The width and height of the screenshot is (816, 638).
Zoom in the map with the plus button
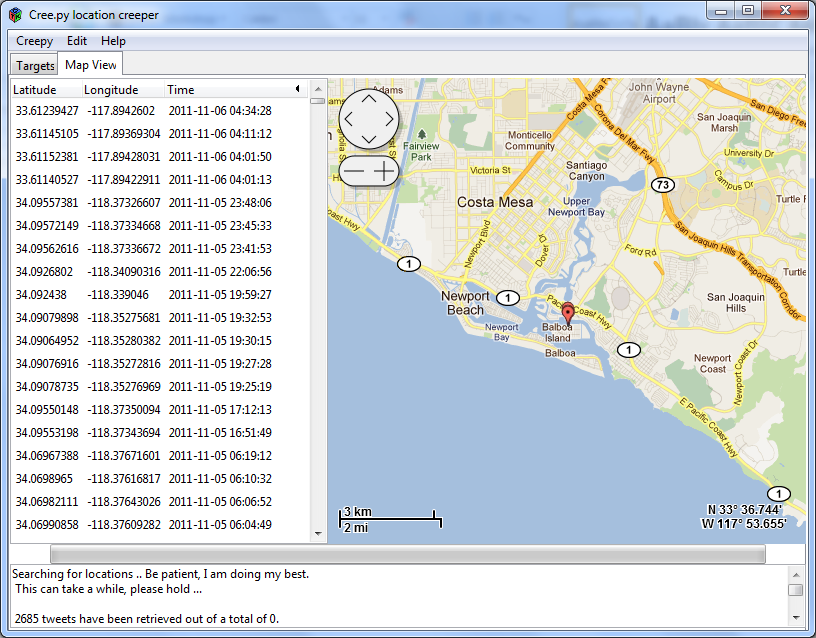384,171
